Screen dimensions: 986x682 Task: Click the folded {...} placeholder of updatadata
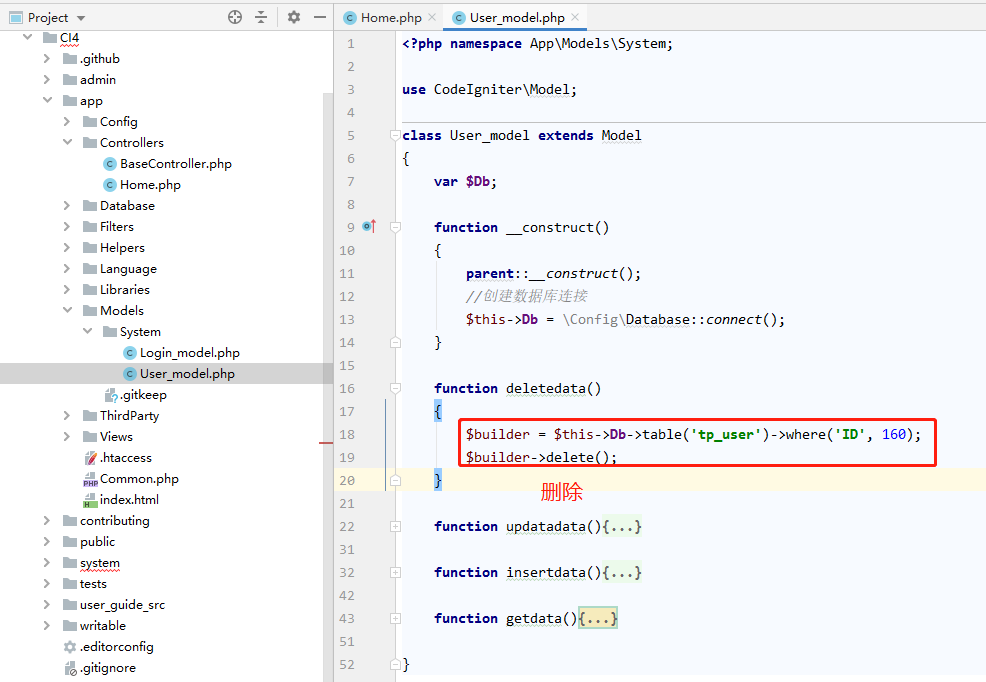click(621, 527)
